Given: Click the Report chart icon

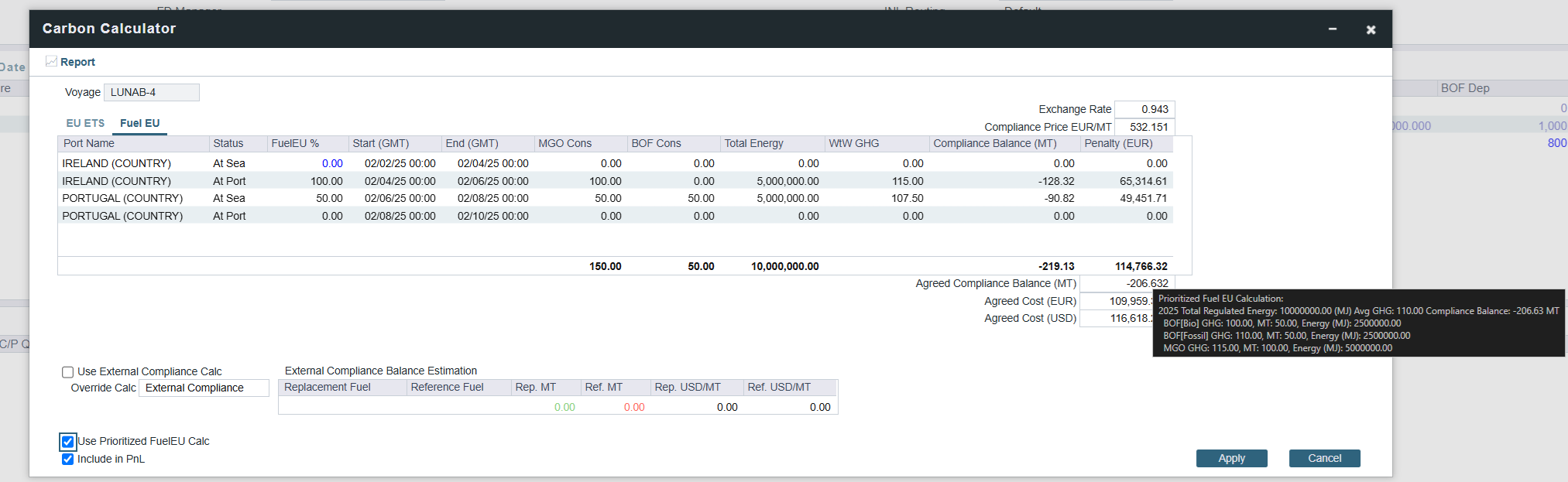Looking at the screenshot, I should 51,62.
